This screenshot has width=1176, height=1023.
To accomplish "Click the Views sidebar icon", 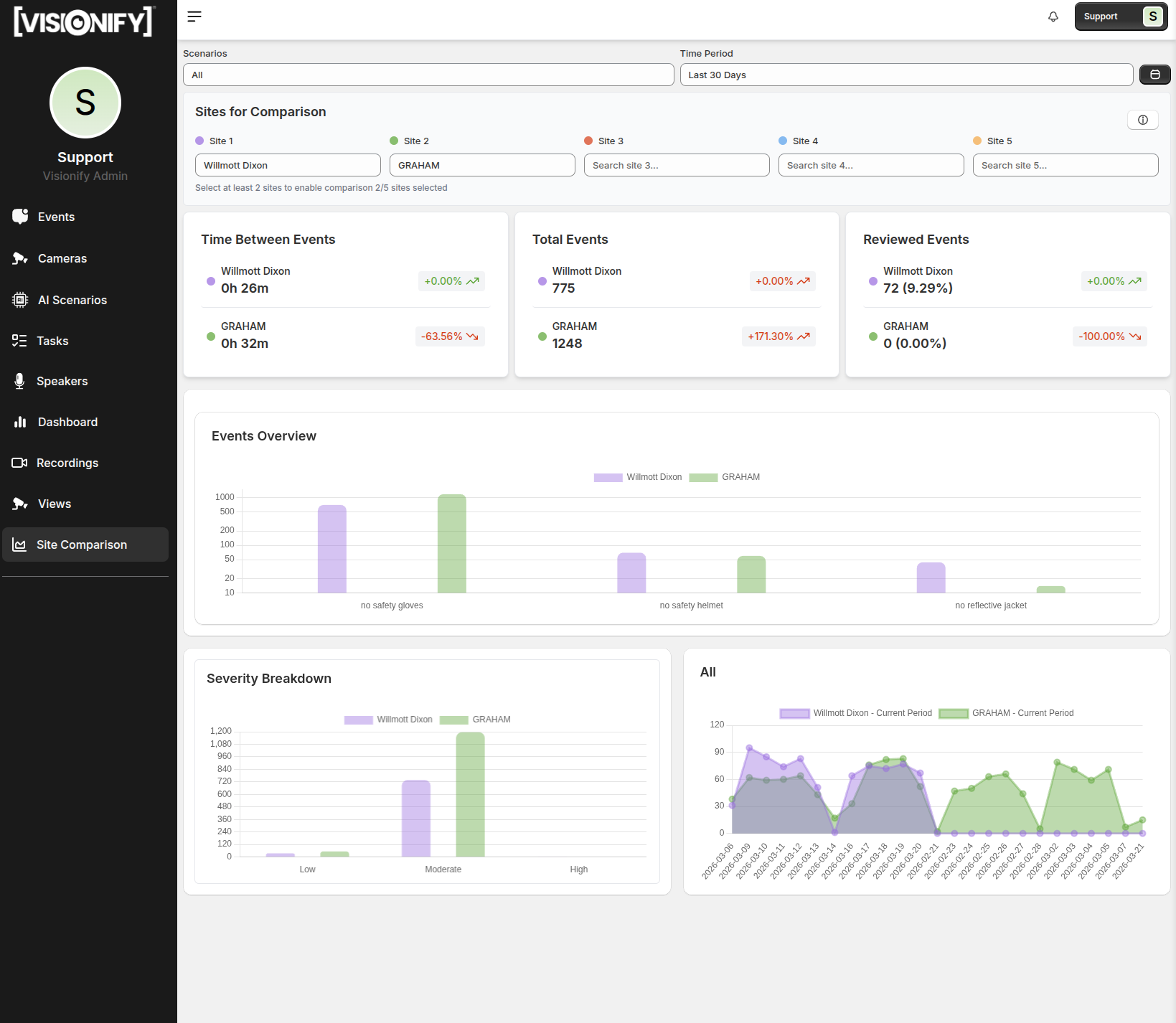I will [20, 504].
